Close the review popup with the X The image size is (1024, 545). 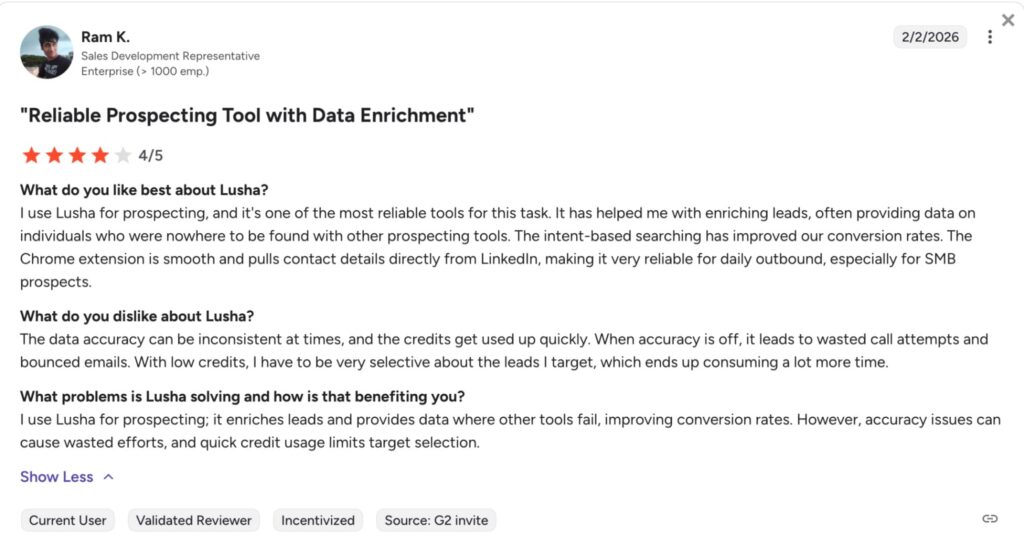tap(1008, 20)
